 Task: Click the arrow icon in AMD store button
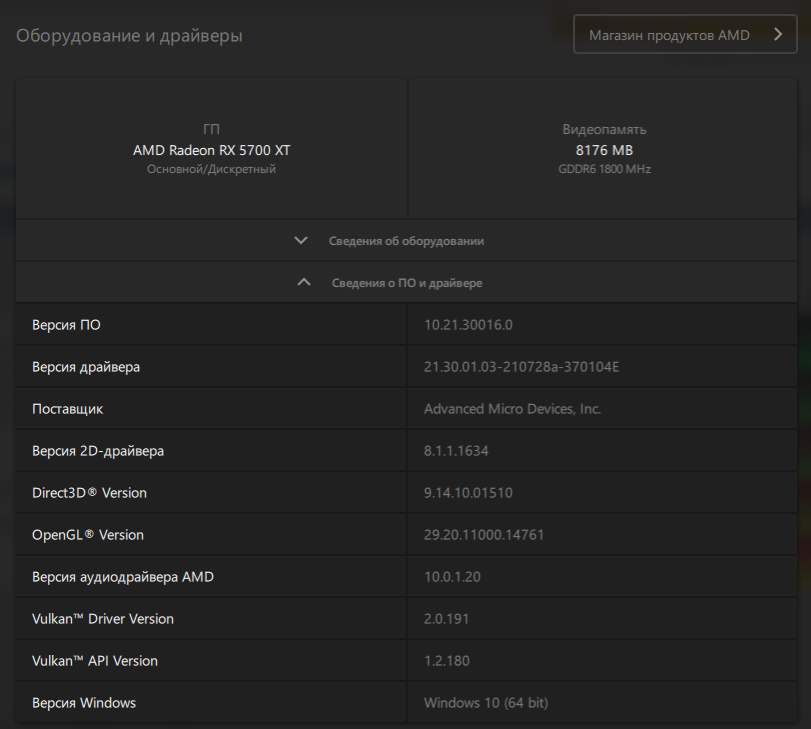coord(779,34)
